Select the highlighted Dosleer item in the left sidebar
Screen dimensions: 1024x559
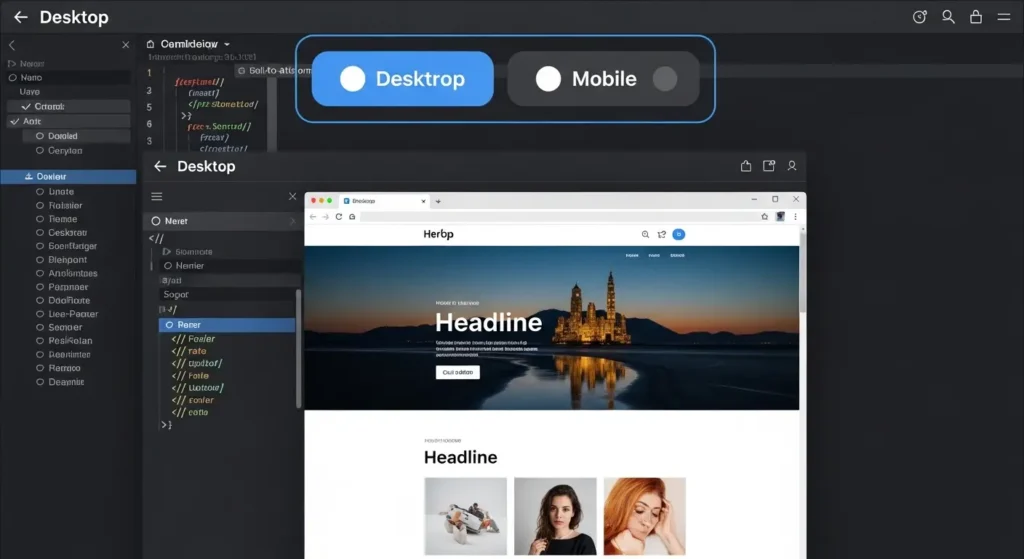(x=68, y=177)
